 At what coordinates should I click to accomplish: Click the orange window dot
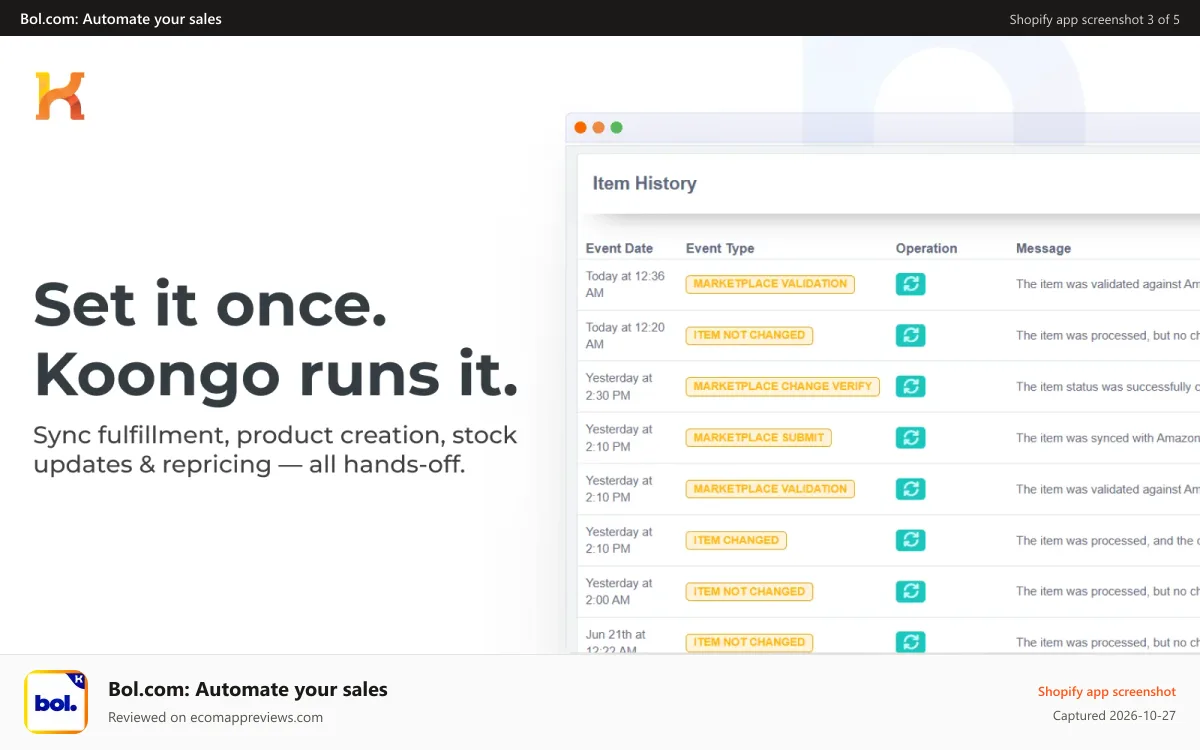pos(598,127)
